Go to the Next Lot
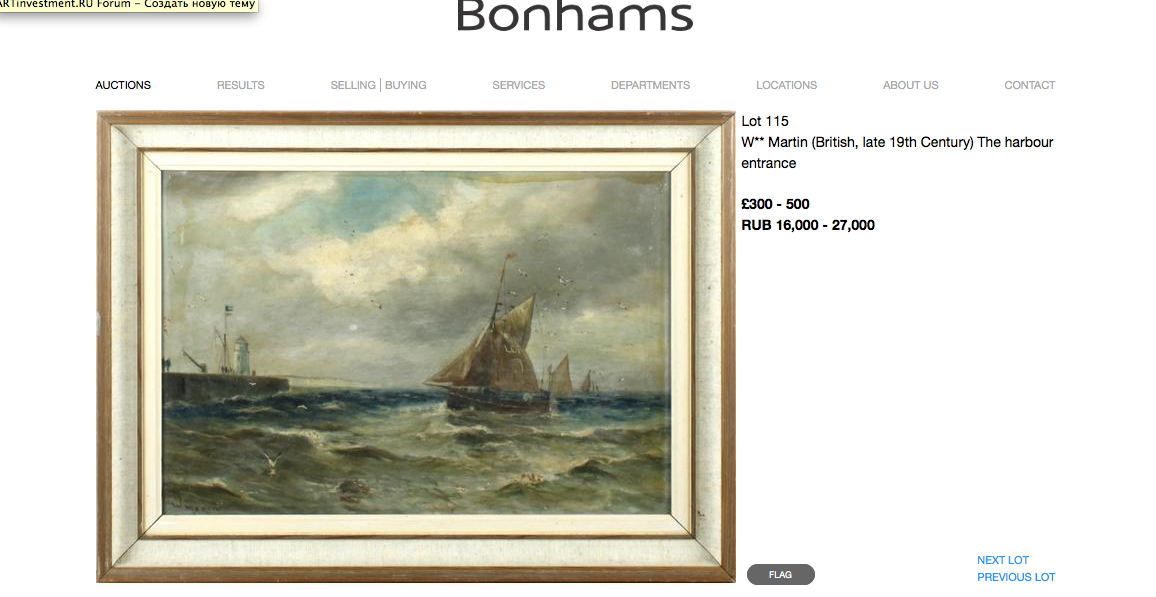This screenshot has height=597, width=1156. (x=1002, y=560)
